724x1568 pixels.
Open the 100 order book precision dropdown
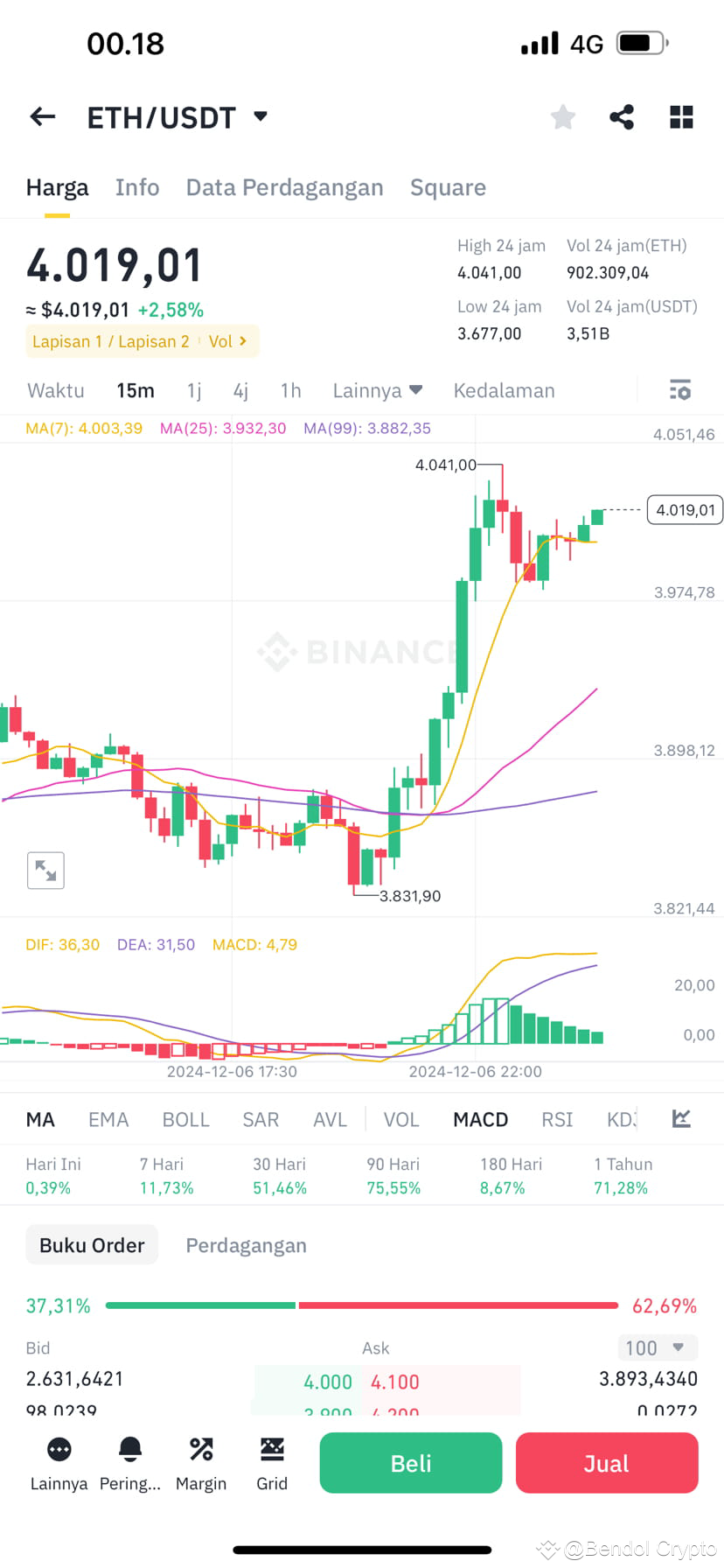pyautogui.click(x=657, y=1347)
